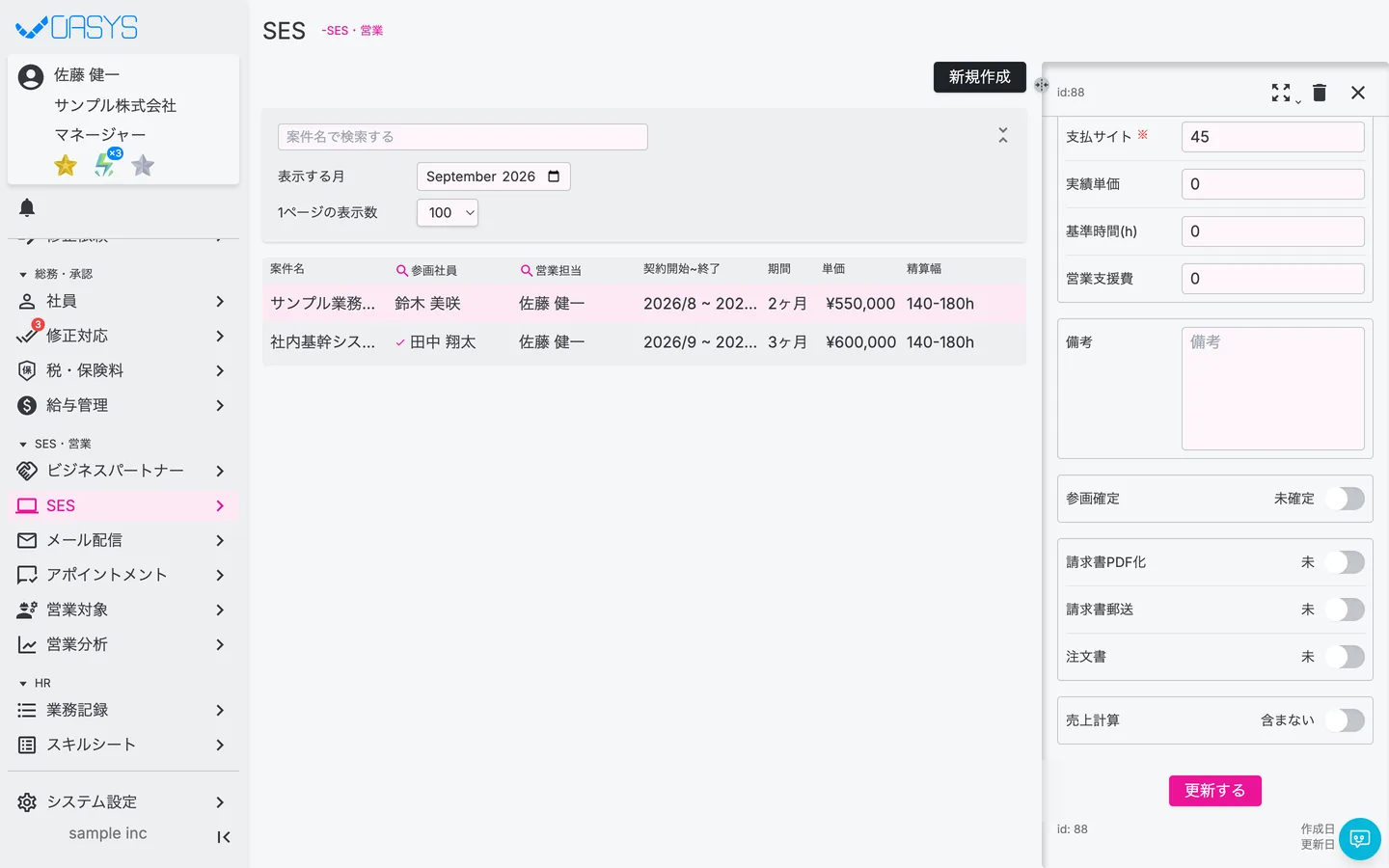Toggle the 参画確定 switch
The height and width of the screenshot is (868, 1389).
[x=1345, y=499]
